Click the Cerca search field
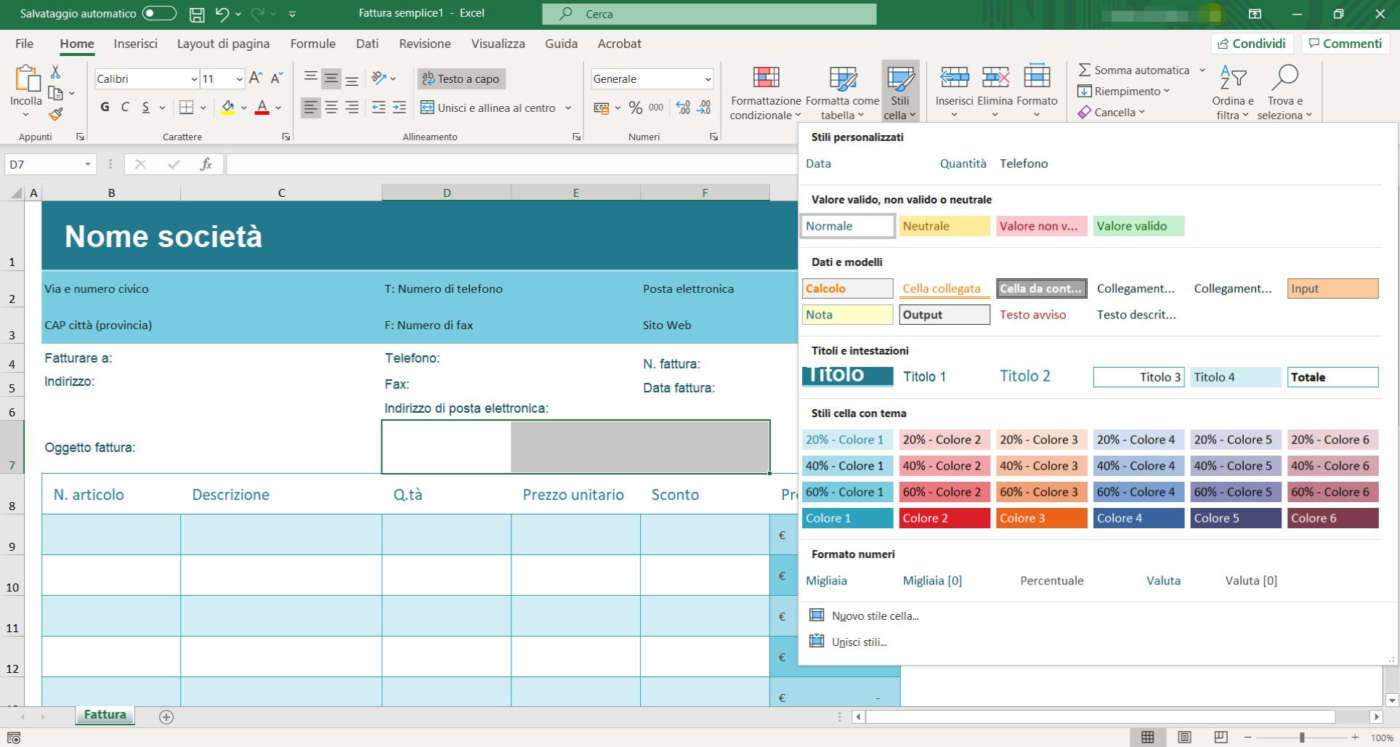The image size is (1400, 747). [709, 14]
